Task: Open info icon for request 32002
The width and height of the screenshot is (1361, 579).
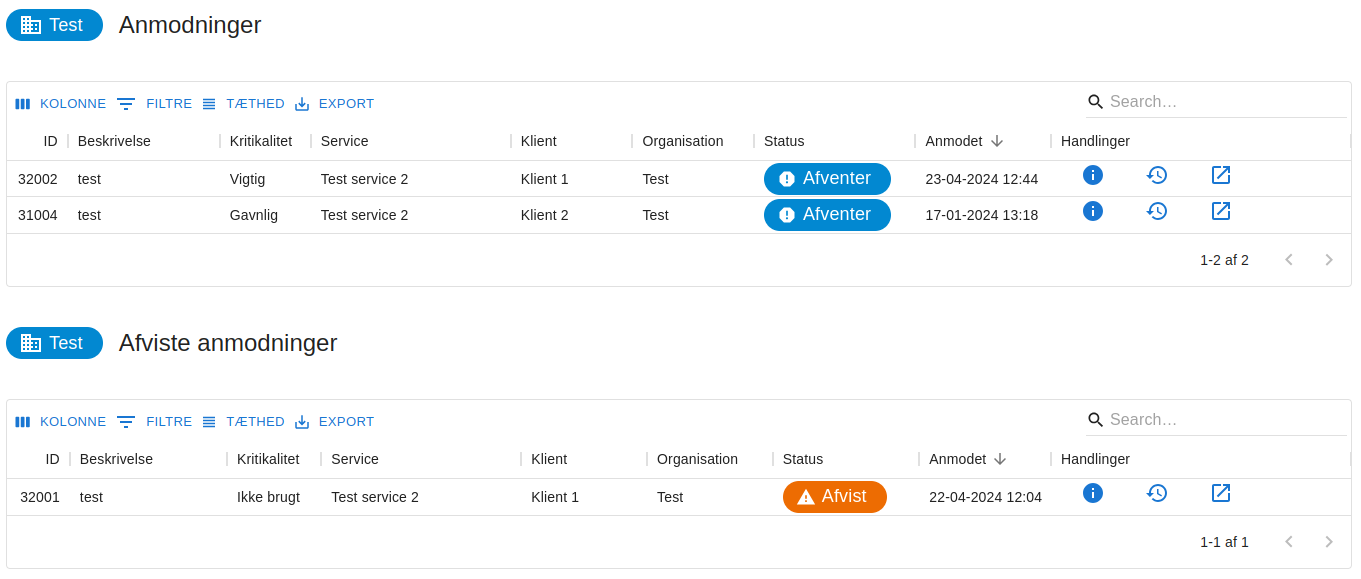Action: coord(1093,175)
